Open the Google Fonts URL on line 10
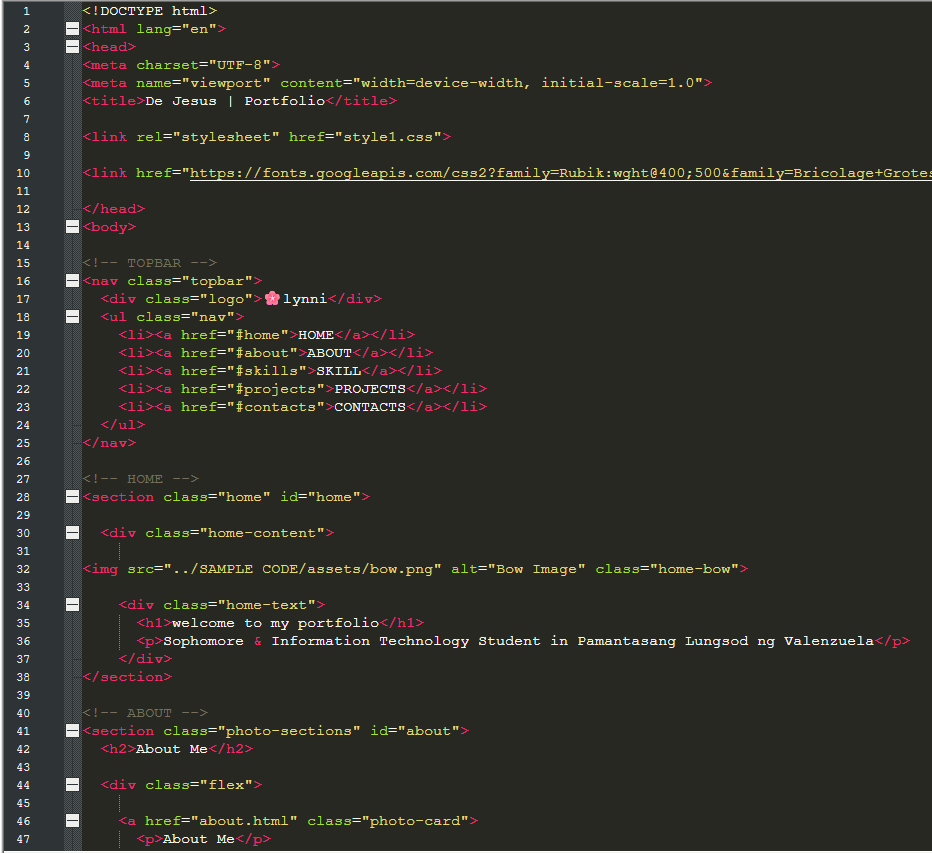The image size is (932, 853). point(561,173)
